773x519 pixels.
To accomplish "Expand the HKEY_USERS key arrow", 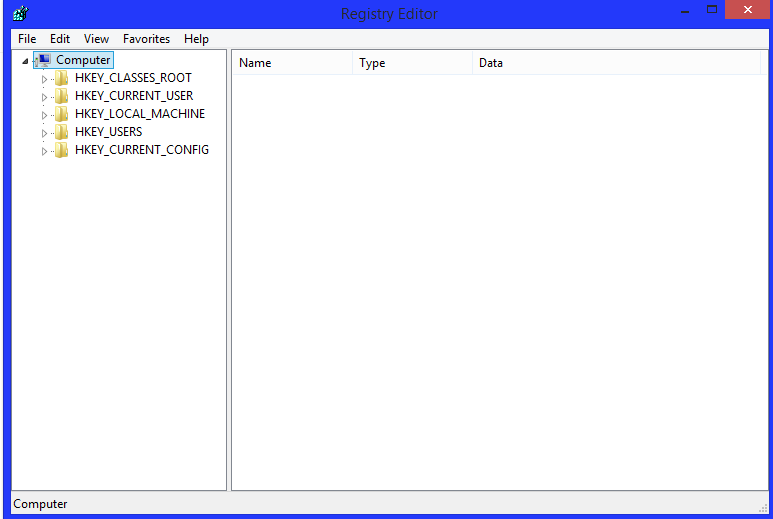I will (x=44, y=133).
